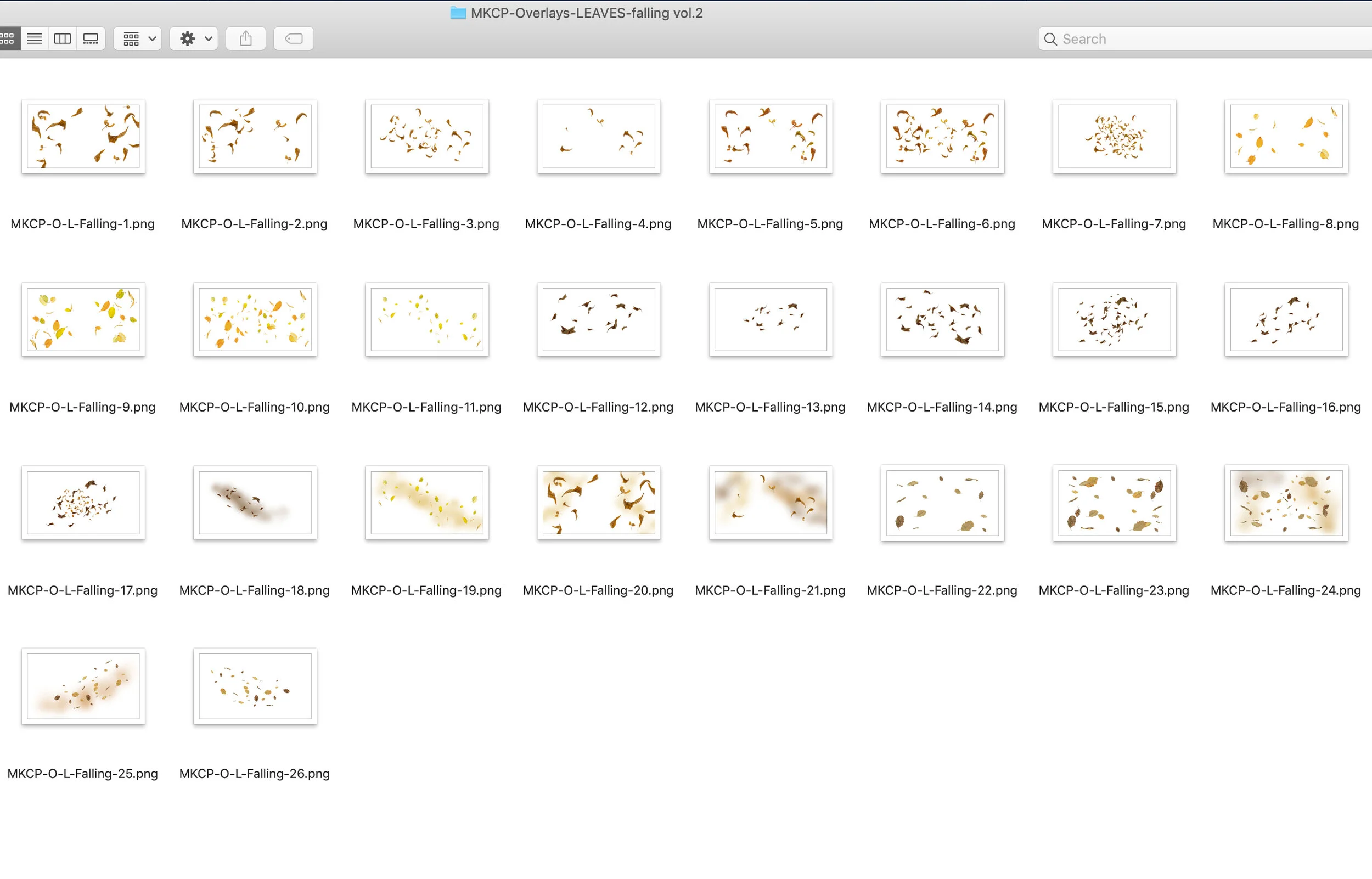Click the Share toolbar button
This screenshot has width=1372, height=879.
click(x=245, y=39)
